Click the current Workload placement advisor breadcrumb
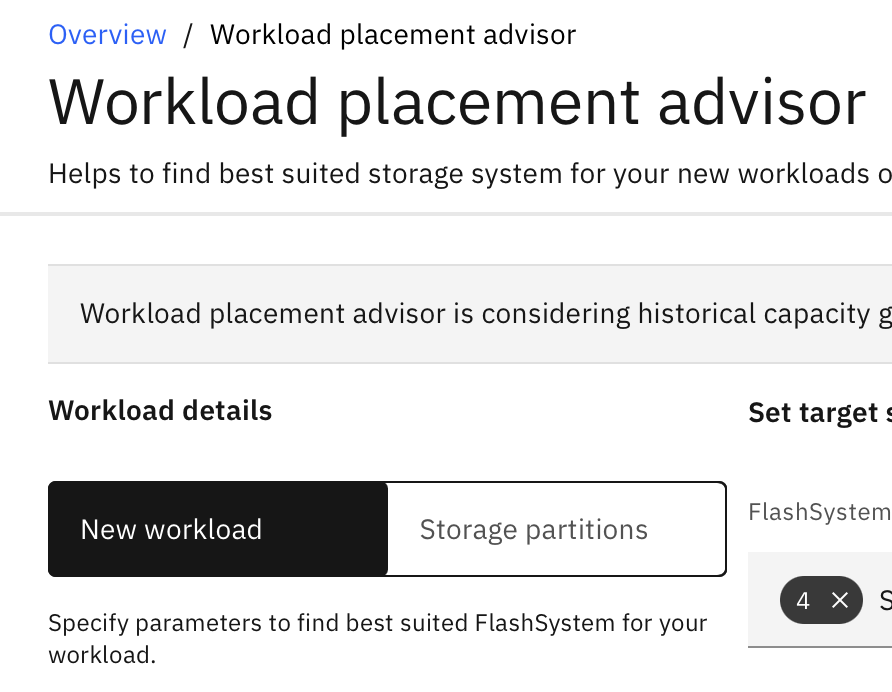This screenshot has height=692, width=892. 393,35
